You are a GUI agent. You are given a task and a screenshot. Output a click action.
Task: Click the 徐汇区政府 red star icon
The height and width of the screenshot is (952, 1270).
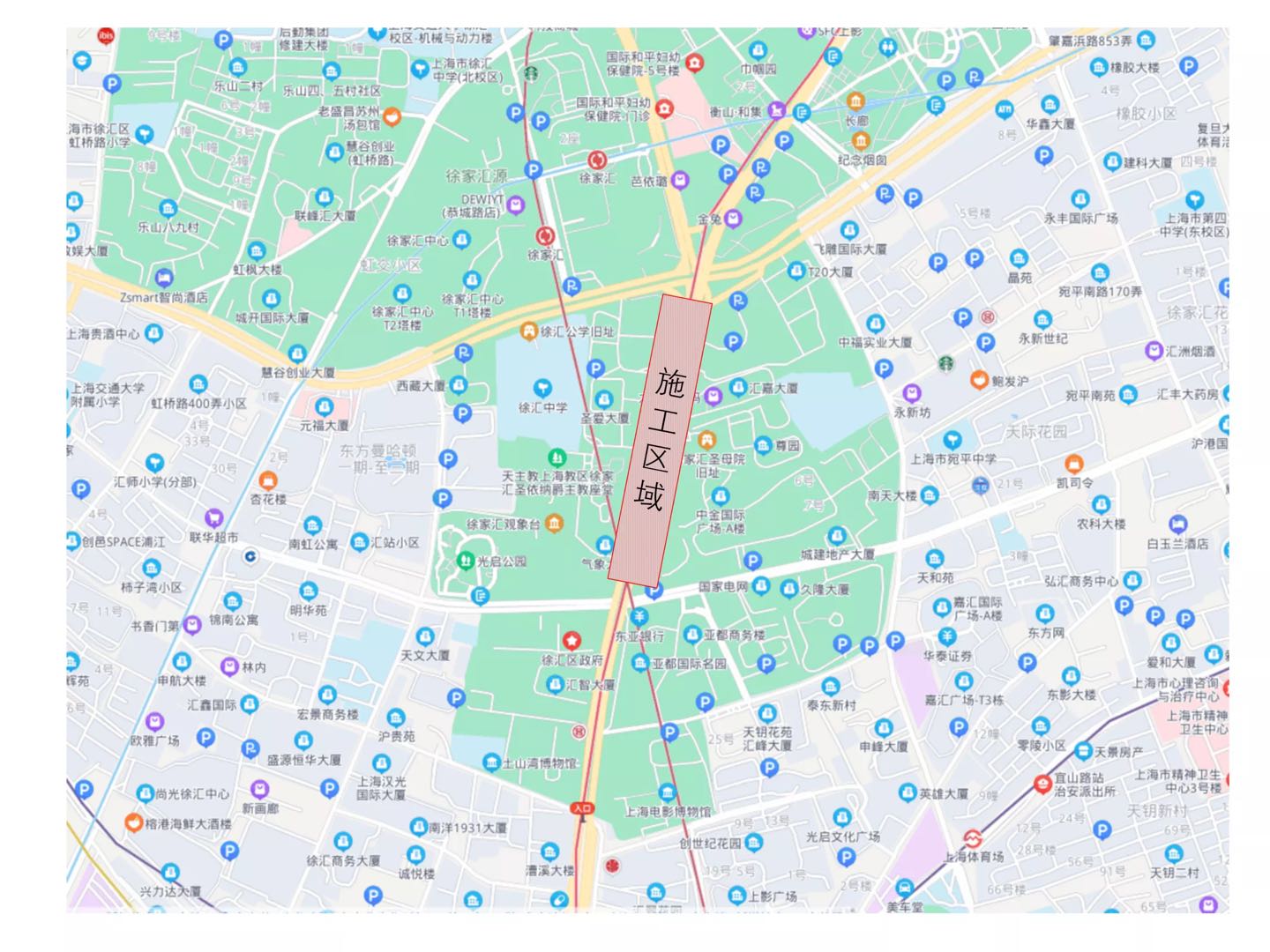click(571, 640)
